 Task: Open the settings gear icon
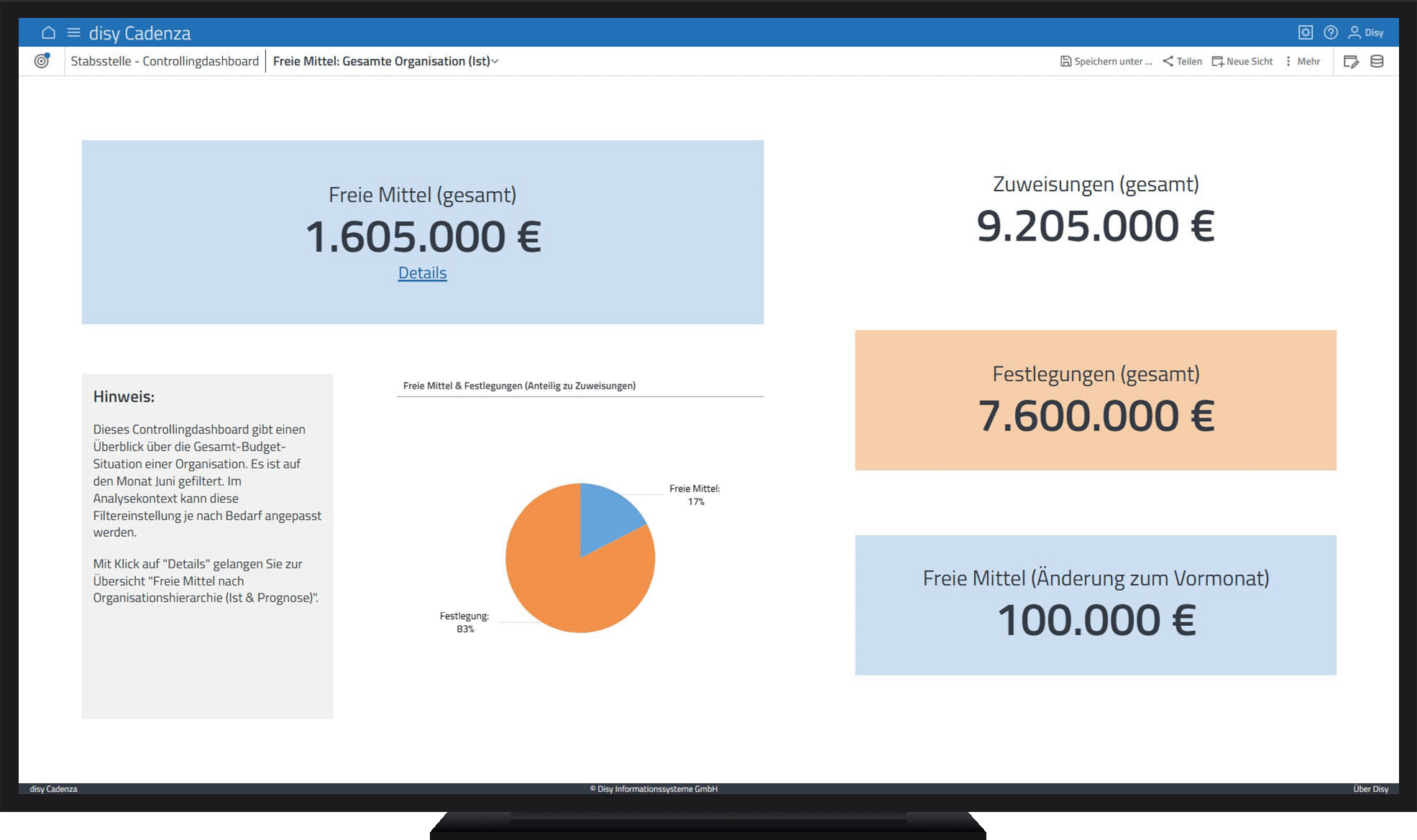[x=1306, y=32]
